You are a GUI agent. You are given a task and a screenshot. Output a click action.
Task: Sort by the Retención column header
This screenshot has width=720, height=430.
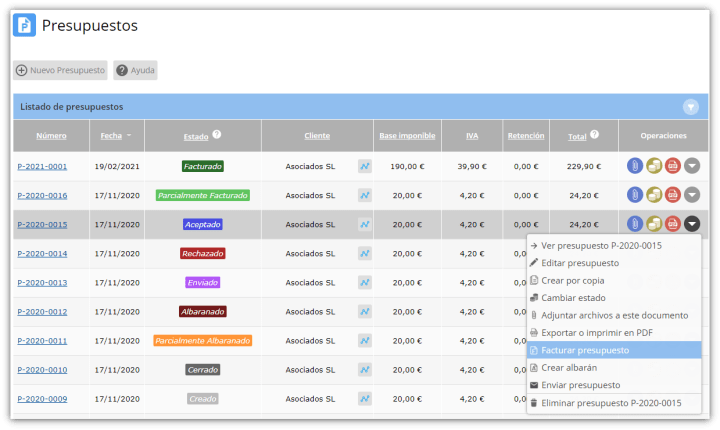pyautogui.click(x=526, y=136)
